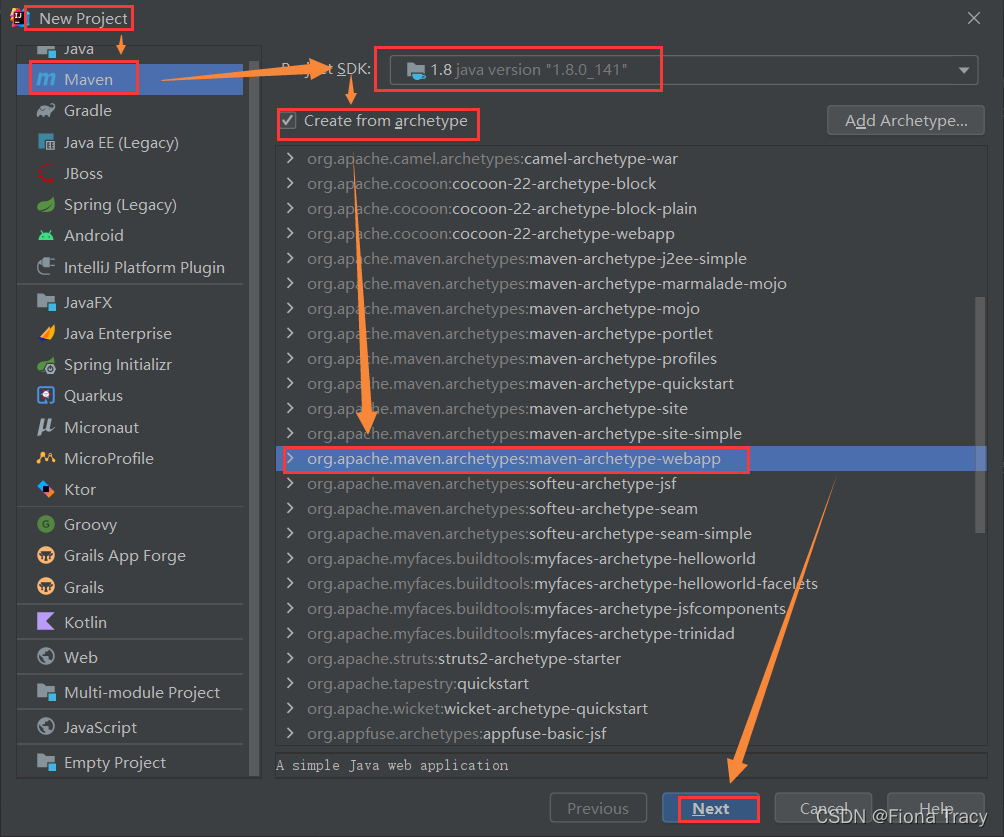Viewport: 1004px width, 837px height.
Task: Click the Spring Initializr icon
Action: 46,365
